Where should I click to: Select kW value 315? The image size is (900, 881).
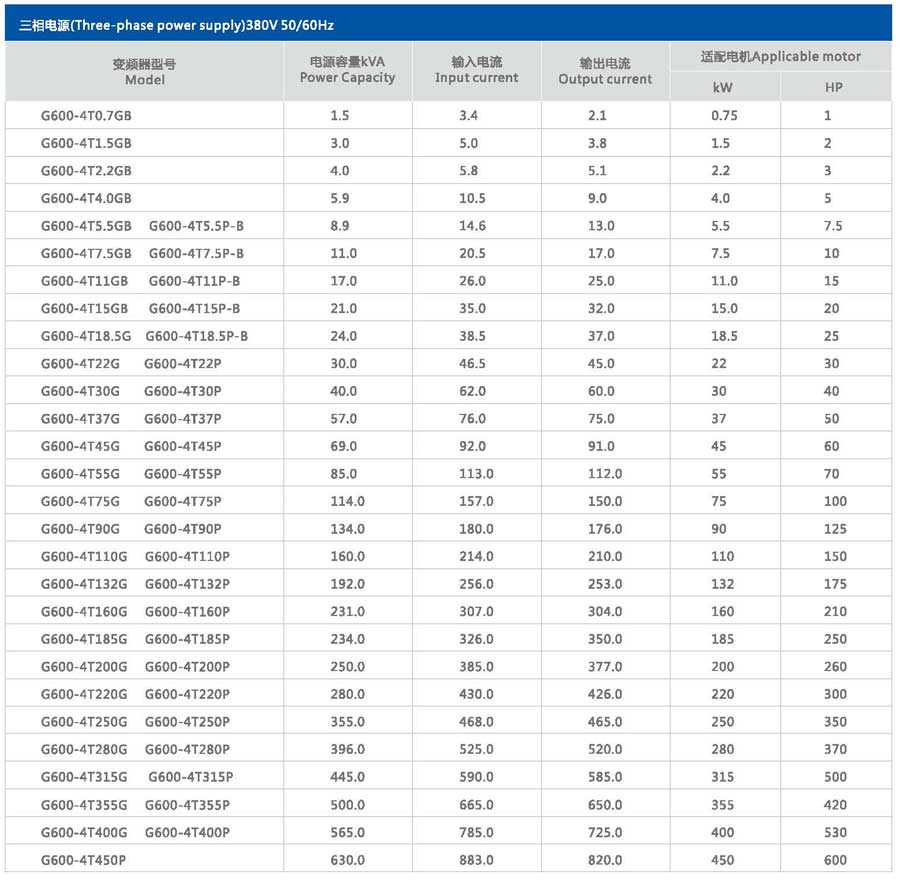click(x=723, y=777)
